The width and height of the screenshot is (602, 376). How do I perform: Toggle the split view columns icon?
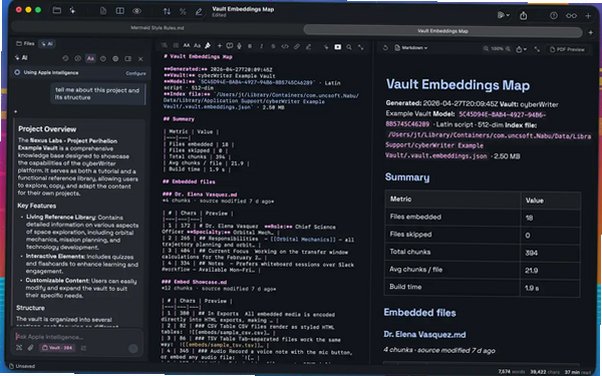pyautogui.click(x=120, y=11)
